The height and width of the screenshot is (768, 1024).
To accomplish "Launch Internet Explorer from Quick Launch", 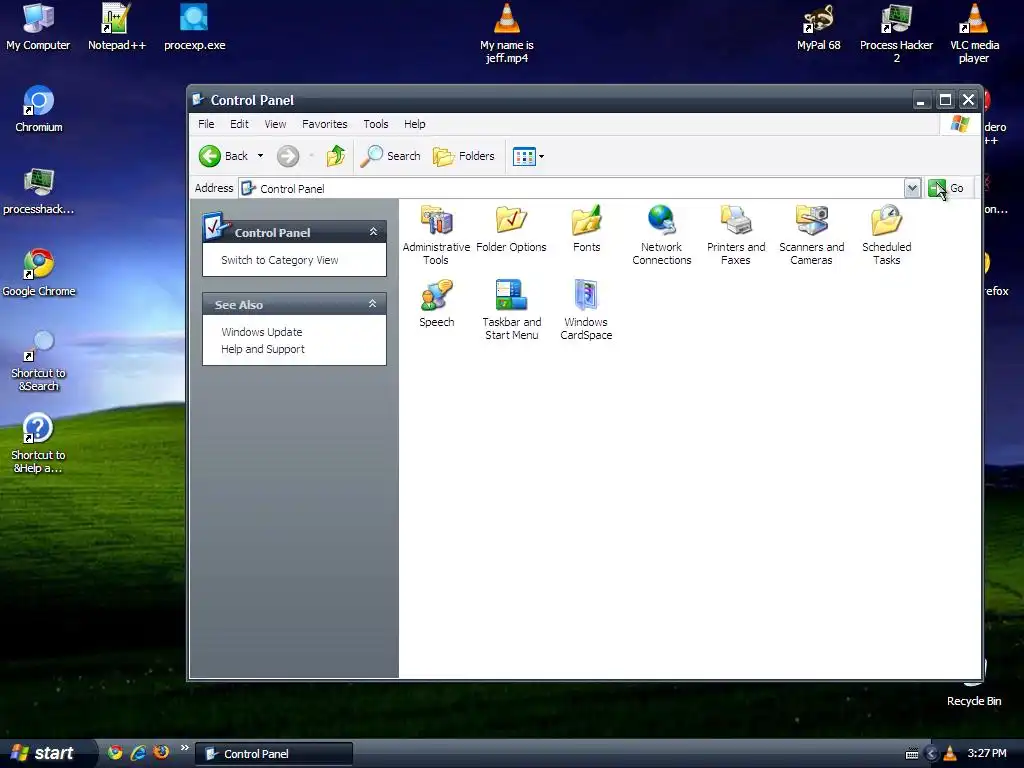I will [138, 753].
